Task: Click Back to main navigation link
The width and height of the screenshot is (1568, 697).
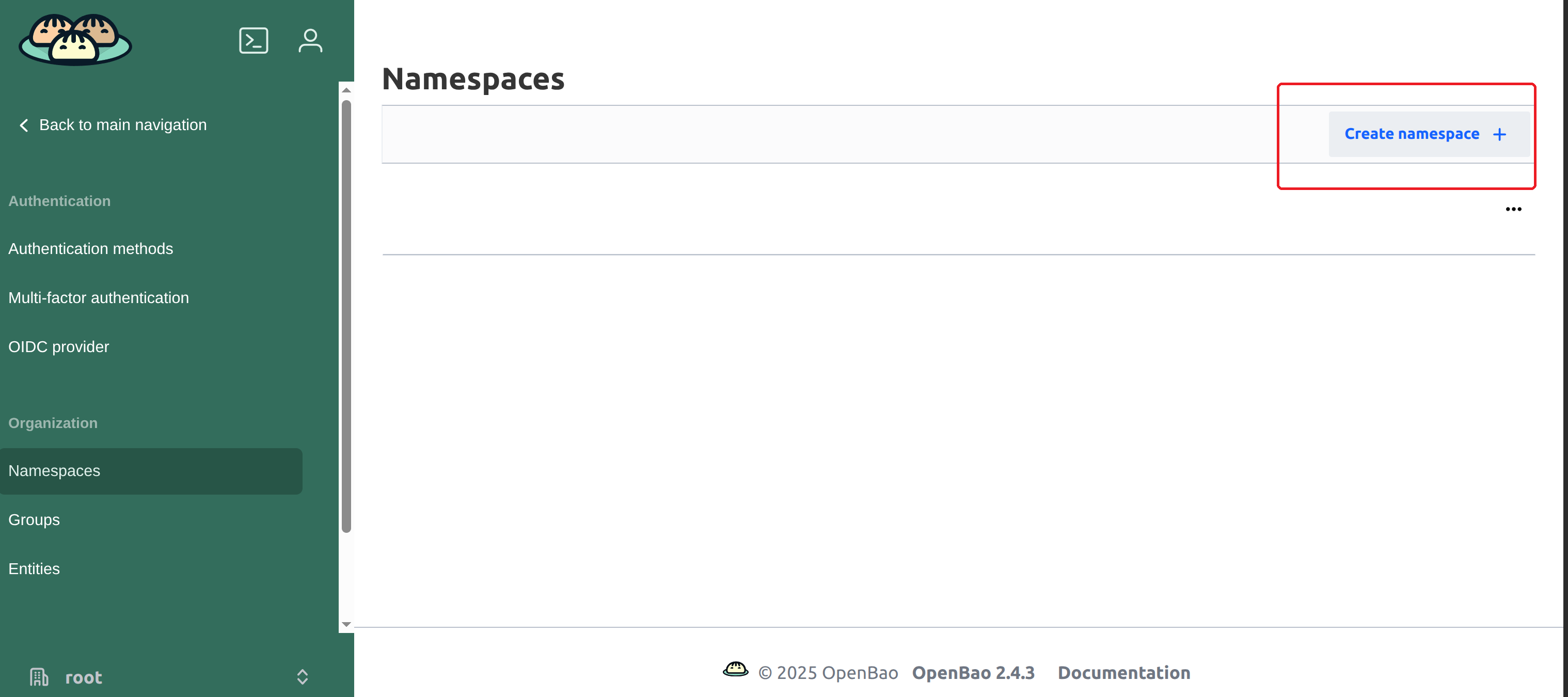Action: (x=122, y=125)
